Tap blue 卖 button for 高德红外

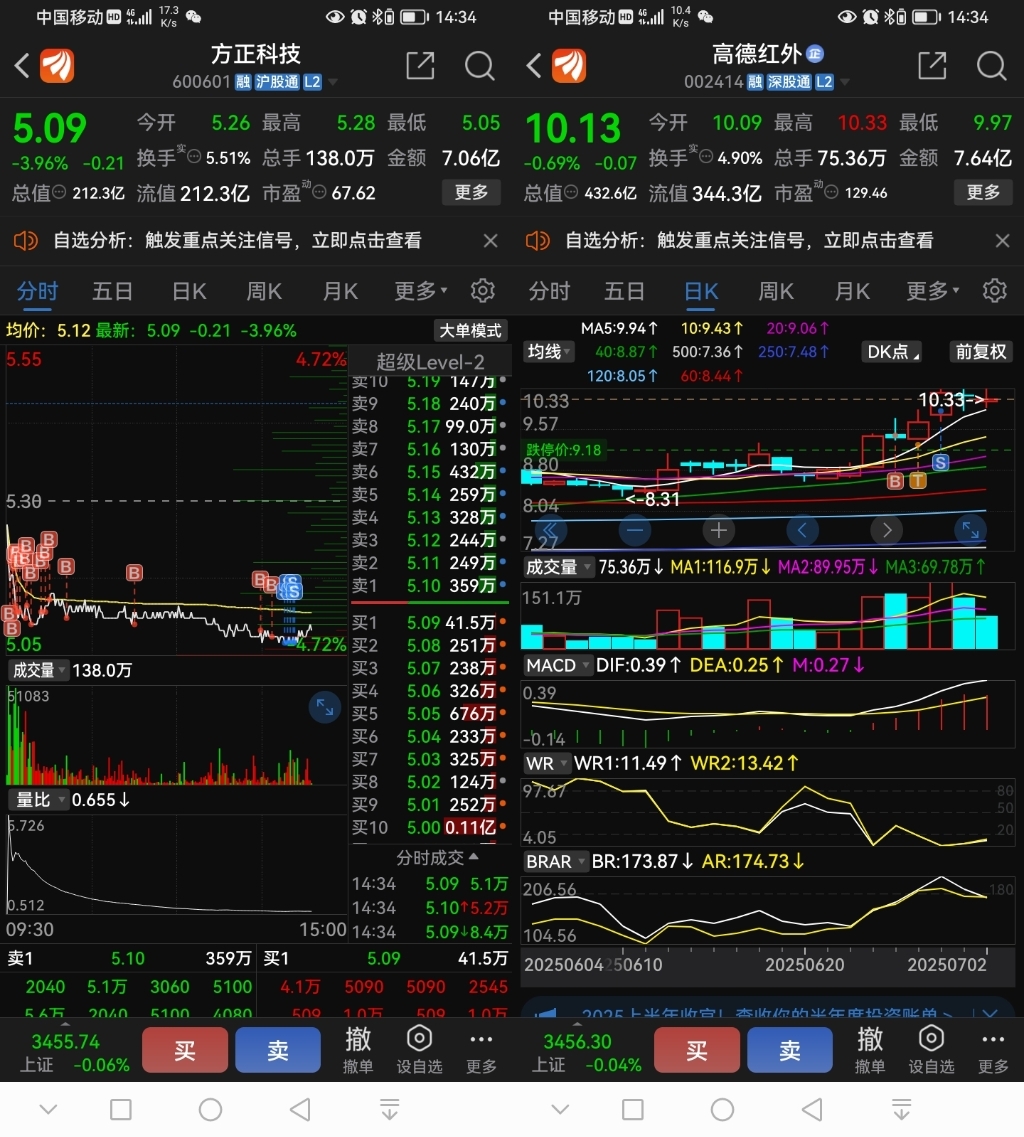click(x=790, y=1049)
